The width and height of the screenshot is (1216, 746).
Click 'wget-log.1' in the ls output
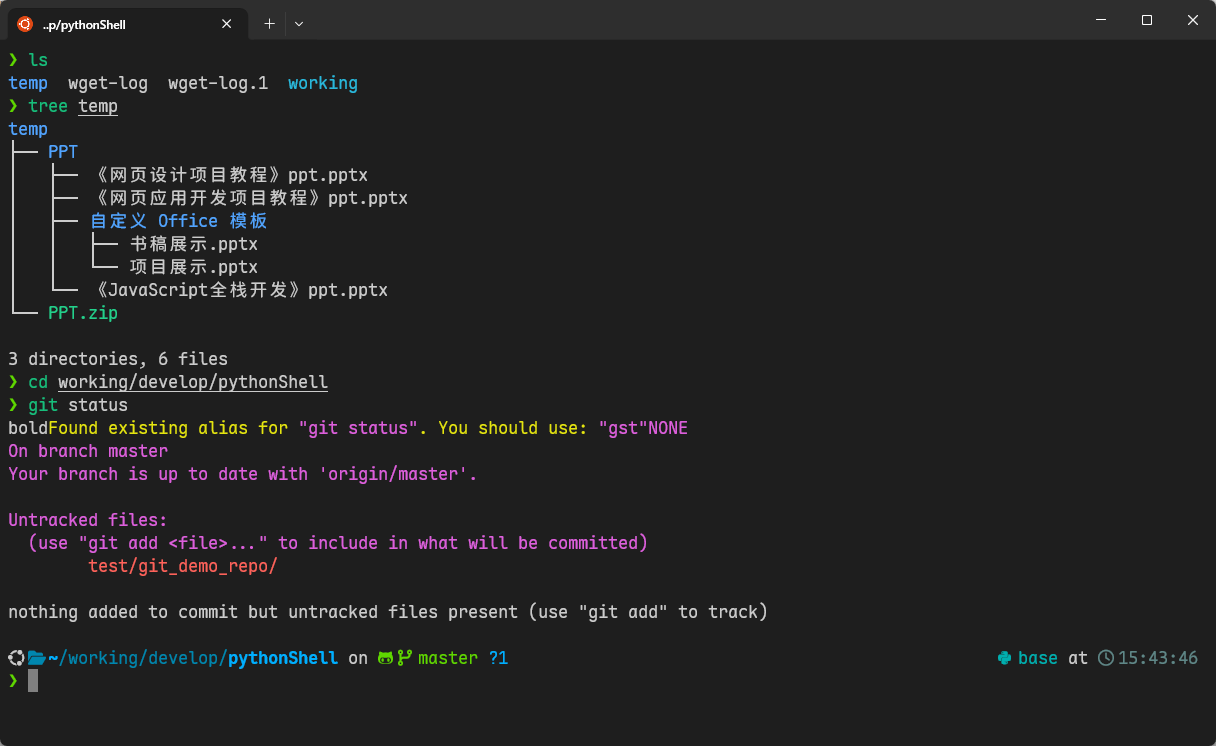pos(218,83)
